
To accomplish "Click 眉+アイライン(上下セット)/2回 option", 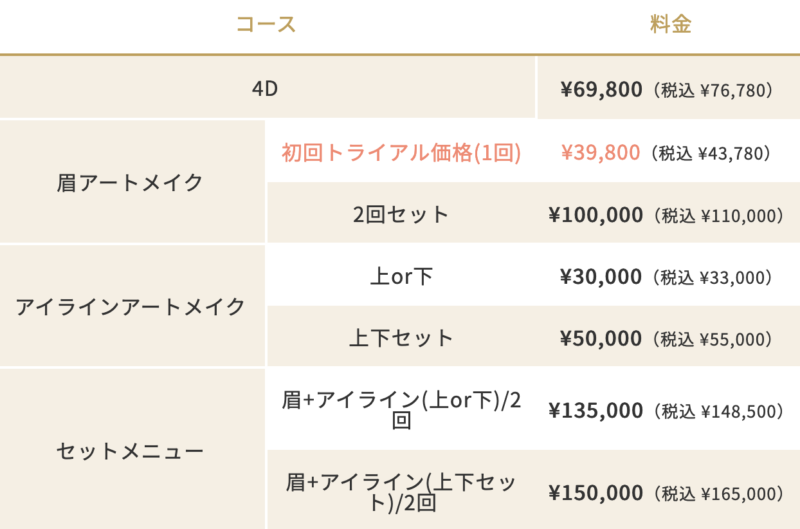I will 401,492.
